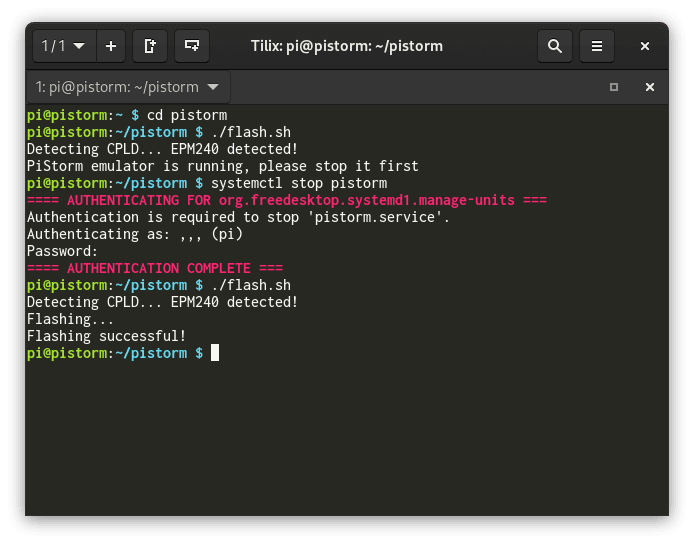The width and height of the screenshot is (694, 544).
Task: Click the 'AUTHENTICATION COMPLETE' line
Action: point(155,268)
